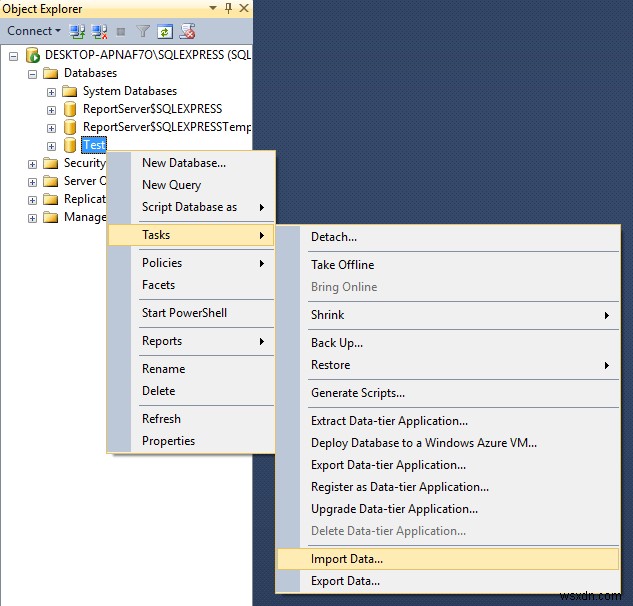
Task: Close the Object Explorer panel
Action: tap(244, 8)
